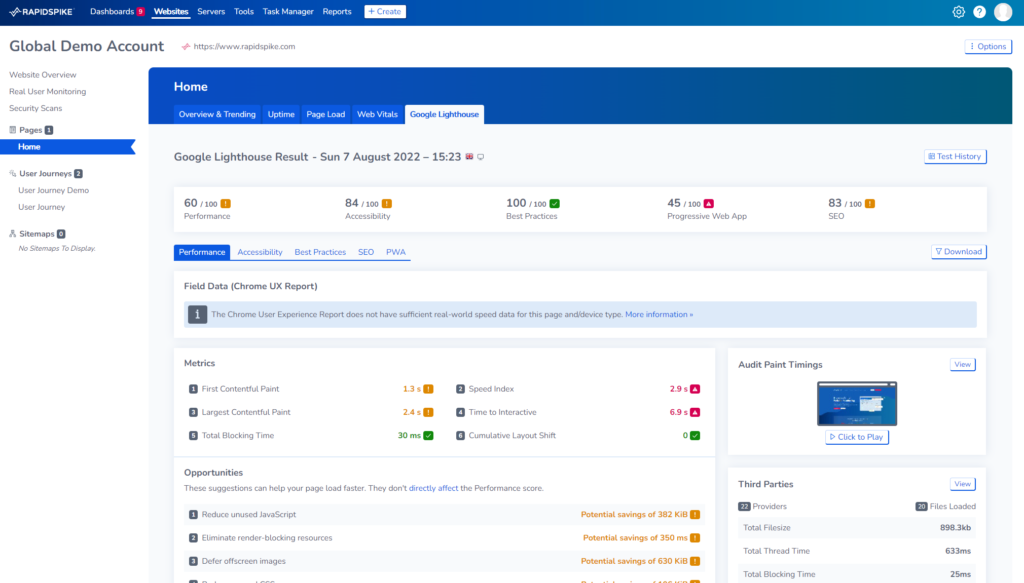Click the User Journeys section icon
1024x583 pixels.
click(x=12, y=174)
